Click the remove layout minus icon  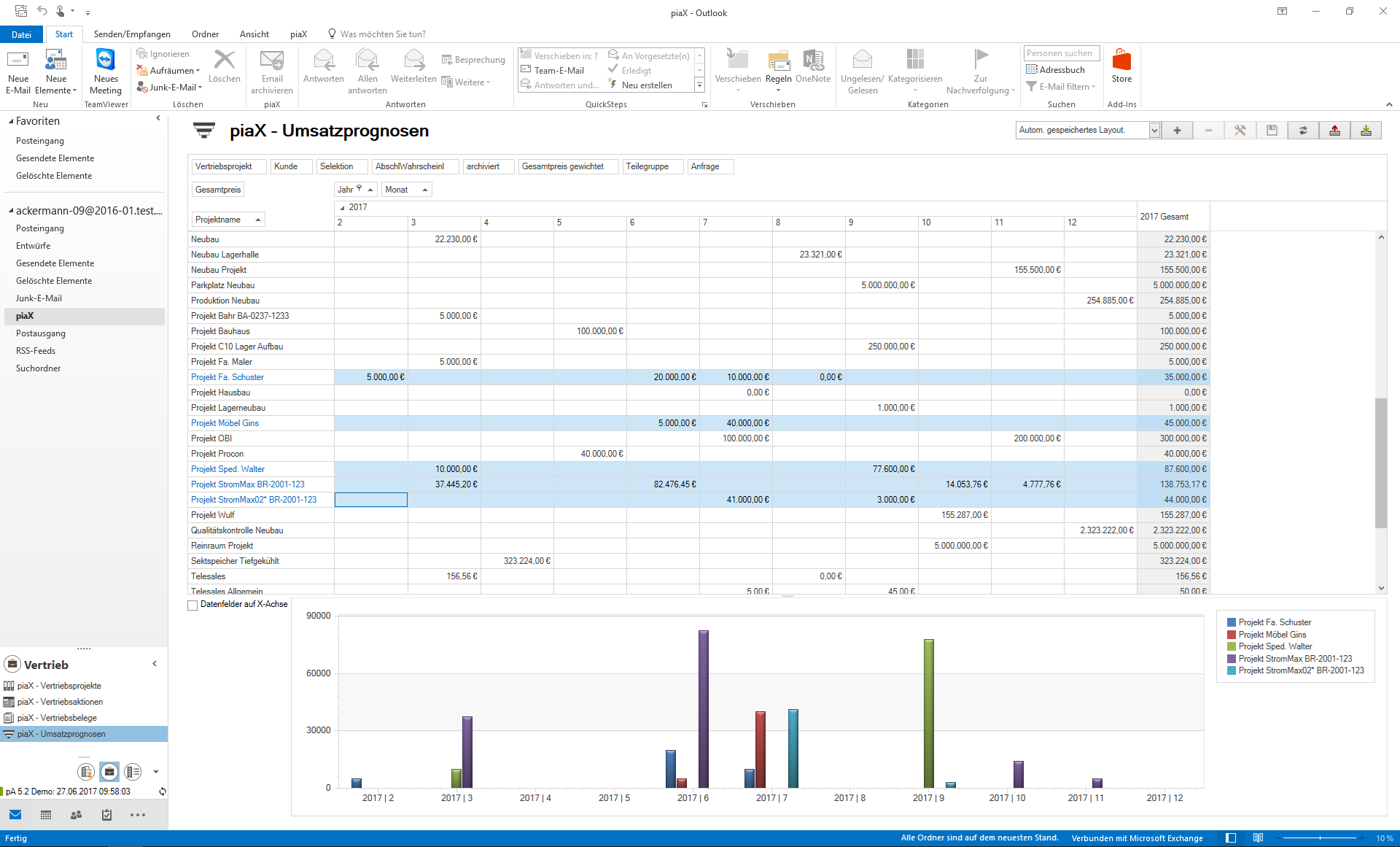pyautogui.click(x=1208, y=130)
